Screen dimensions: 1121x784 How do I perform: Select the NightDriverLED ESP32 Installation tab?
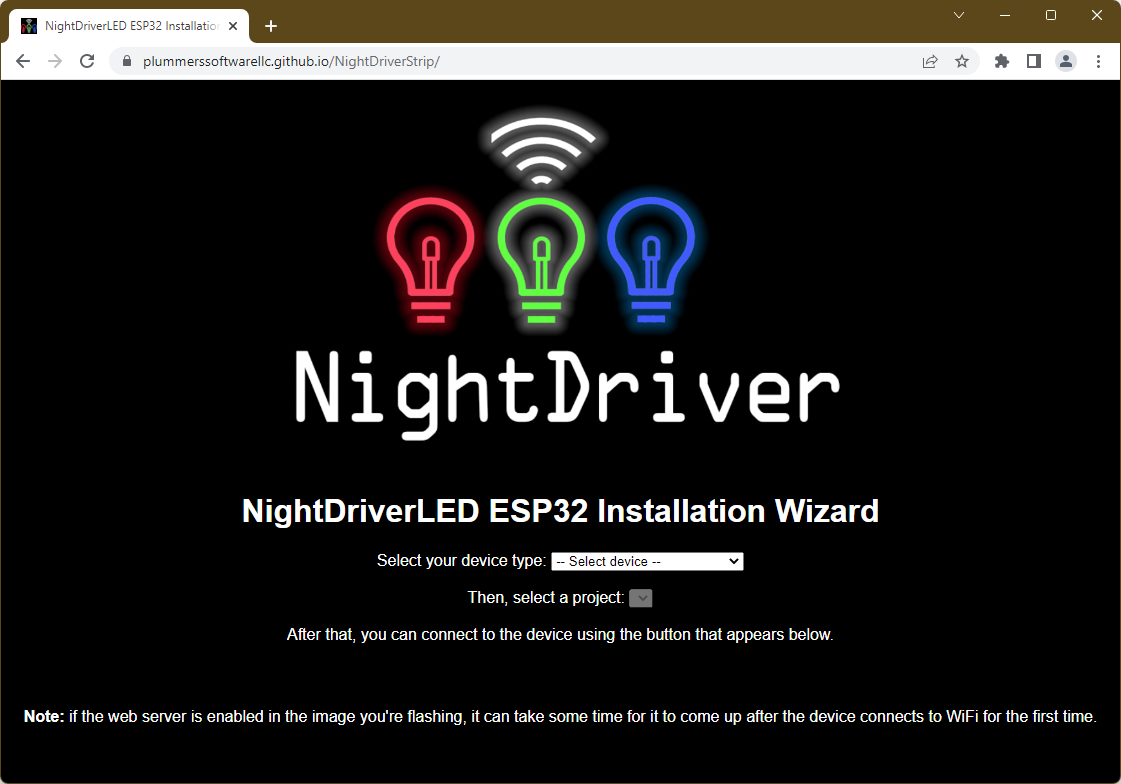coord(126,26)
